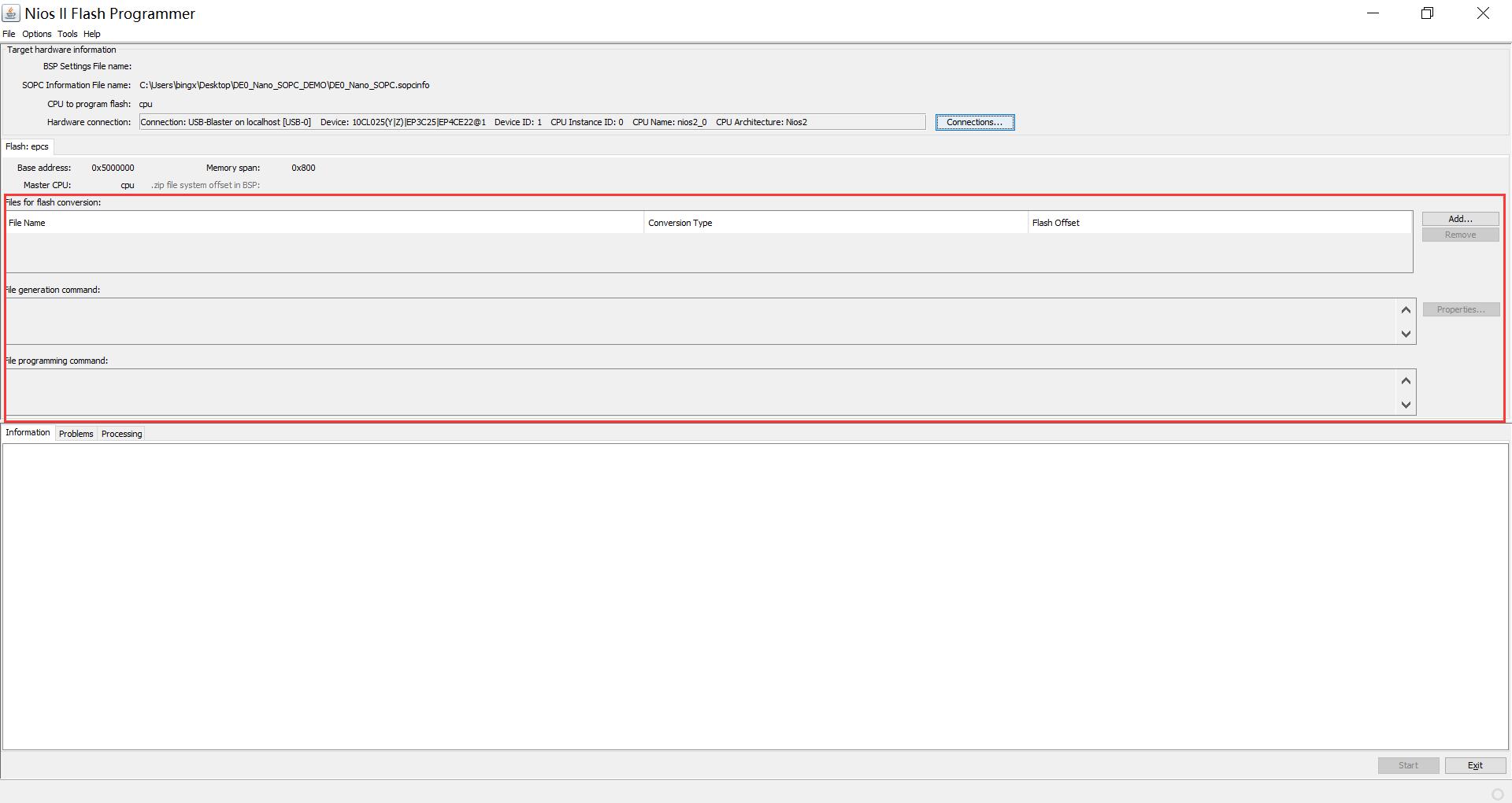The width and height of the screenshot is (1512, 803).
Task: Click inside the File generation command box
Action: 701,321
